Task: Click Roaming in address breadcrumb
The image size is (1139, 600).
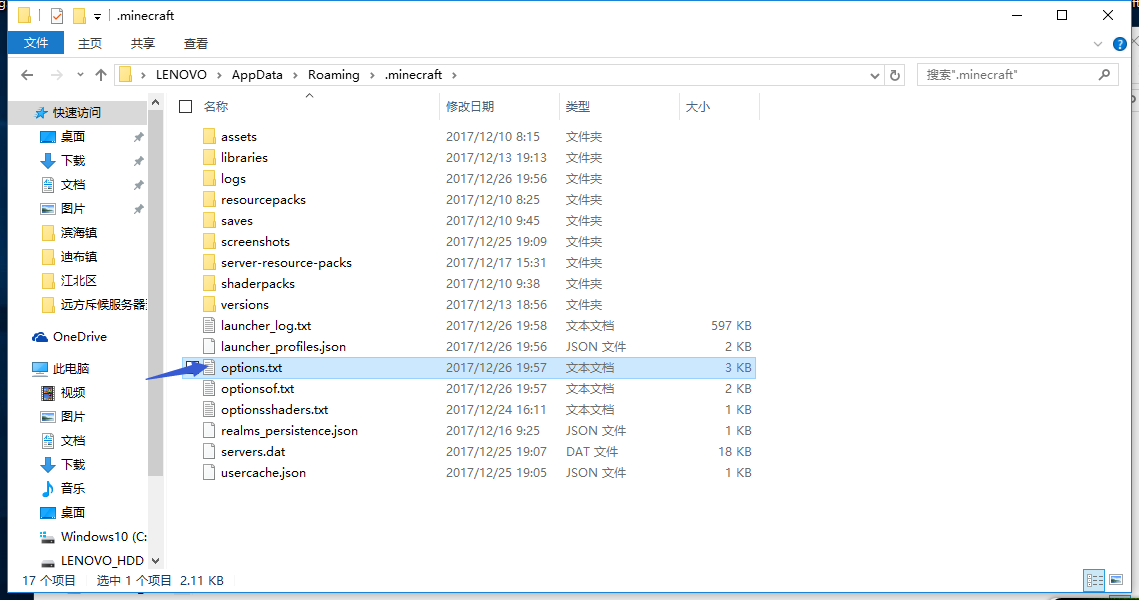Action: [333, 75]
